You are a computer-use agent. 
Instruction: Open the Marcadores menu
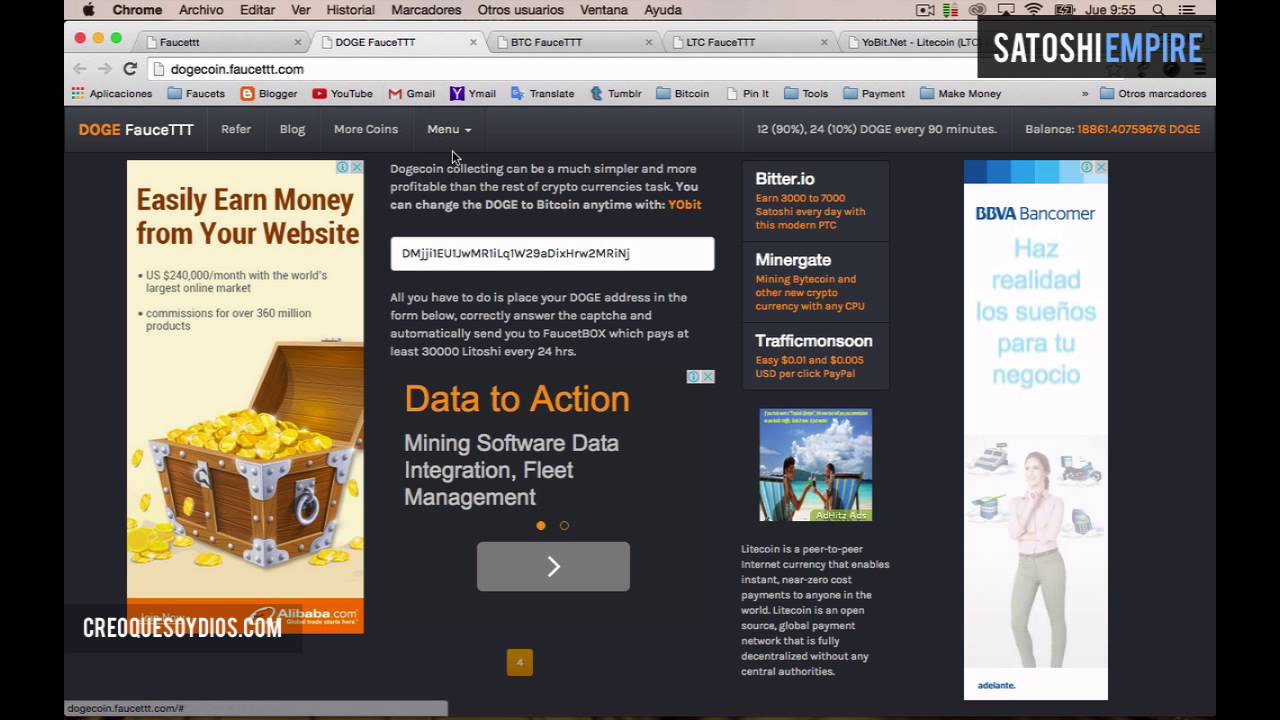pyautogui.click(x=426, y=10)
